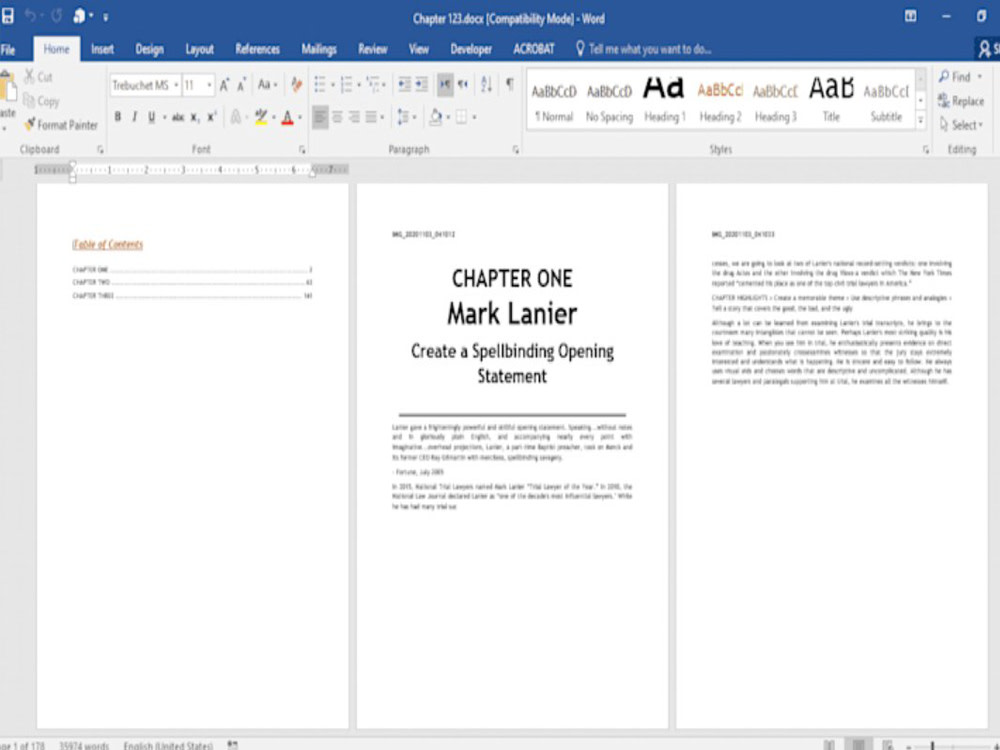
Task: Click the borders grid icon
Action: coord(462,117)
